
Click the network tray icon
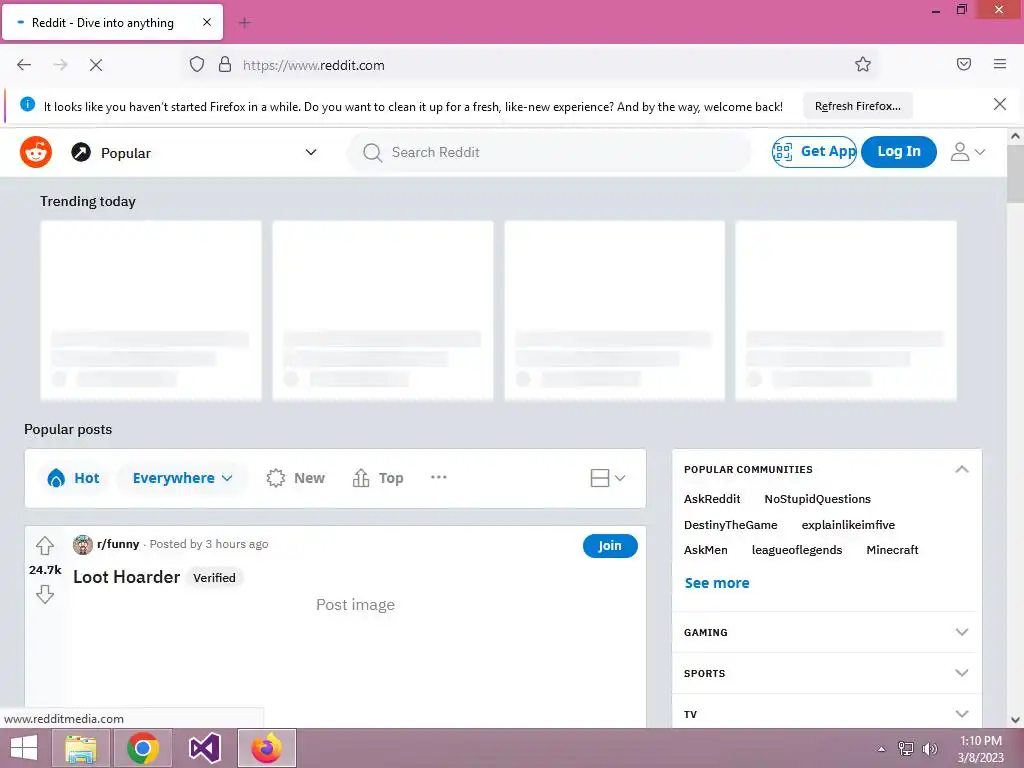coord(906,749)
